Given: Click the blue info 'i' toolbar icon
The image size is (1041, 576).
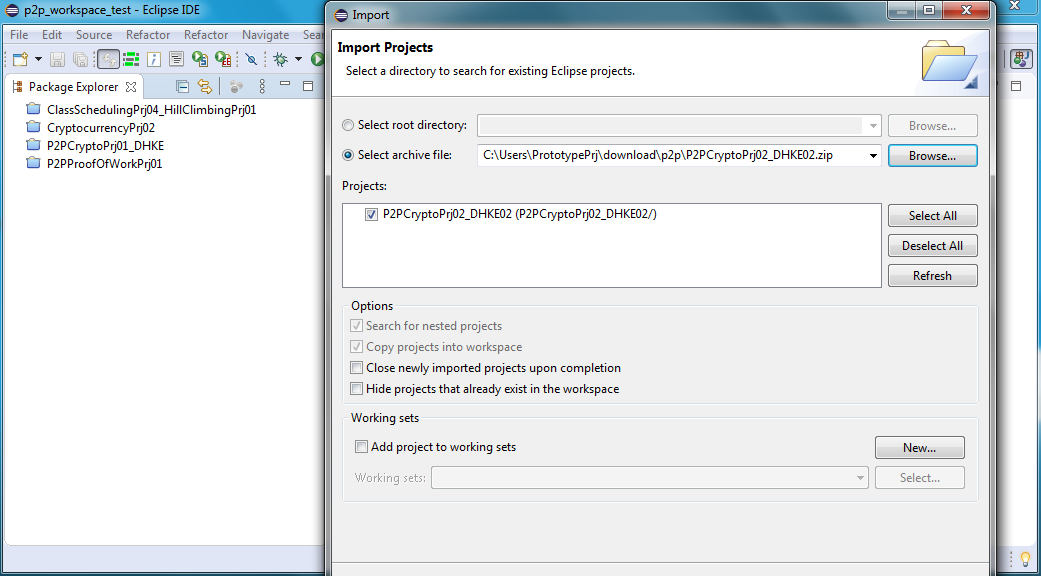Looking at the screenshot, I should (x=154, y=60).
